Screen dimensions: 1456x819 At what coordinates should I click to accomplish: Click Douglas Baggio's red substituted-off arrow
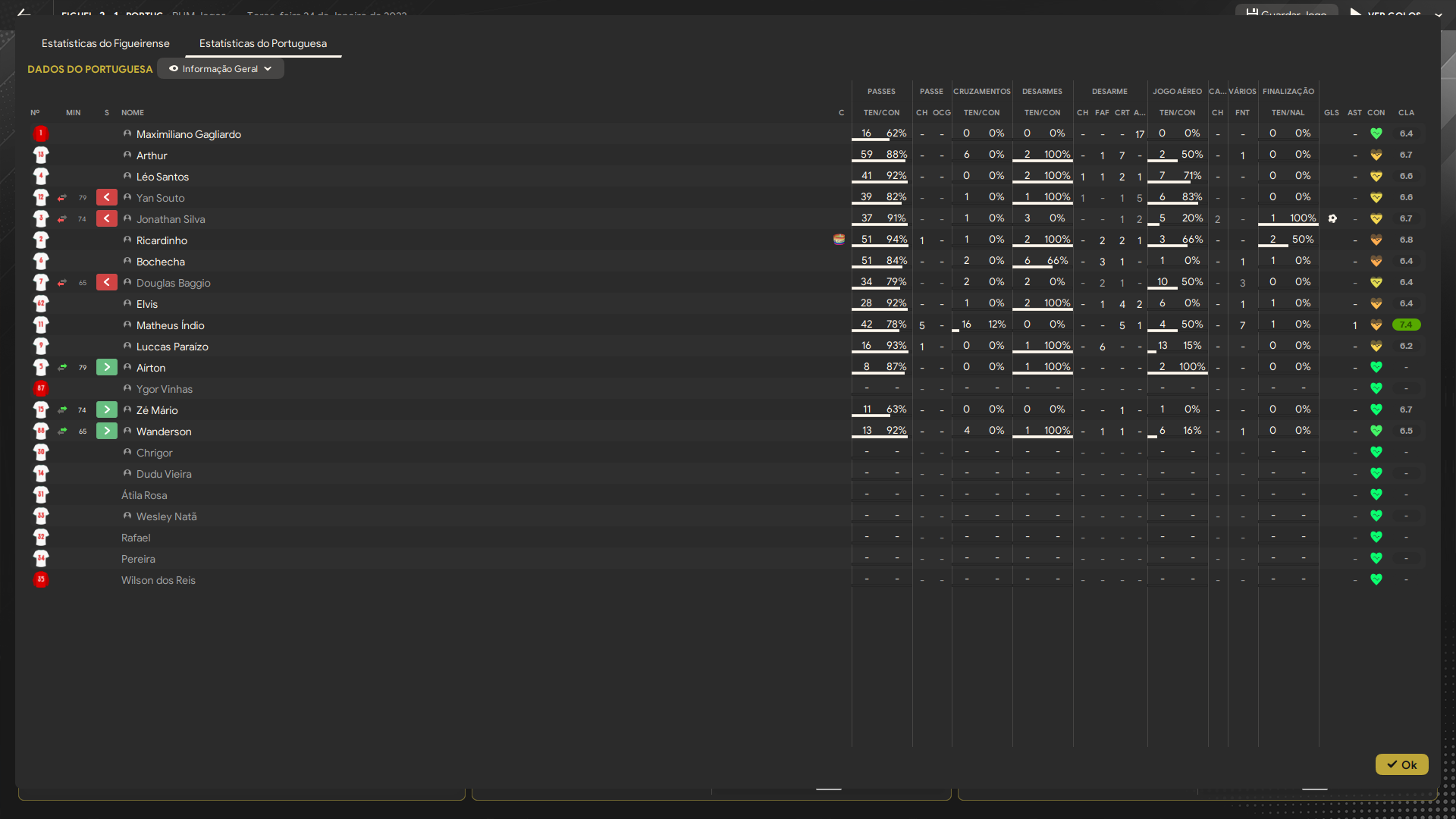[107, 282]
